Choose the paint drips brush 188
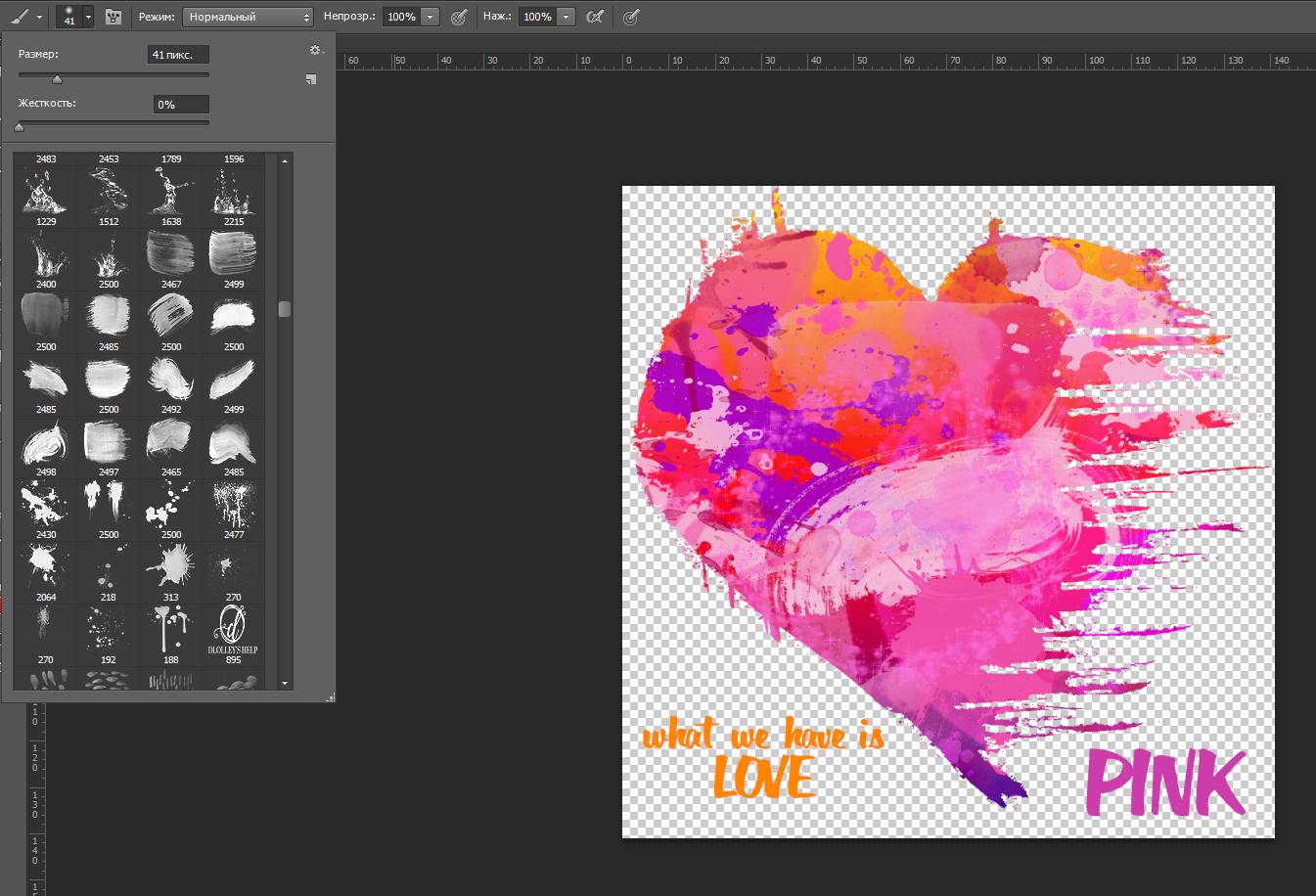This screenshot has height=896, width=1316. pos(171,633)
